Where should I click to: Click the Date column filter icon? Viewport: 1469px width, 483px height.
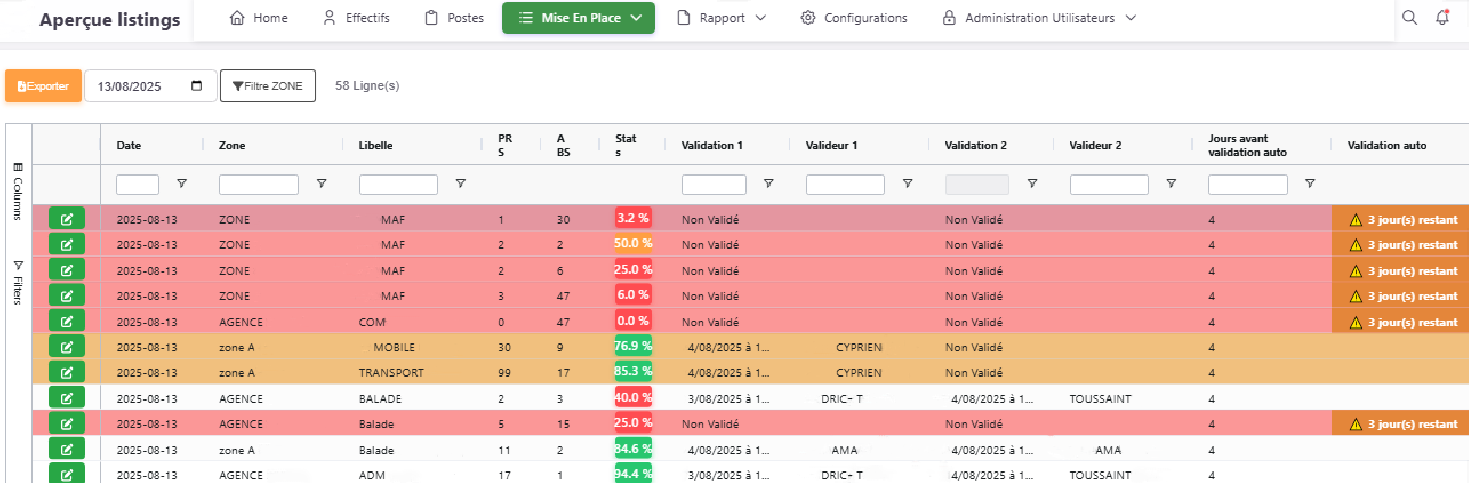click(182, 184)
